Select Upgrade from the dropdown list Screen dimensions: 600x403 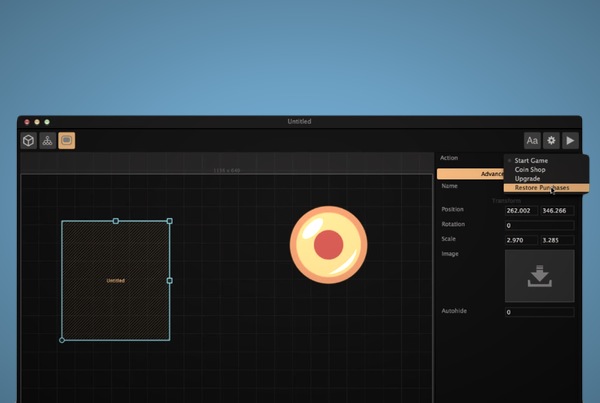(x=528, y=179)
